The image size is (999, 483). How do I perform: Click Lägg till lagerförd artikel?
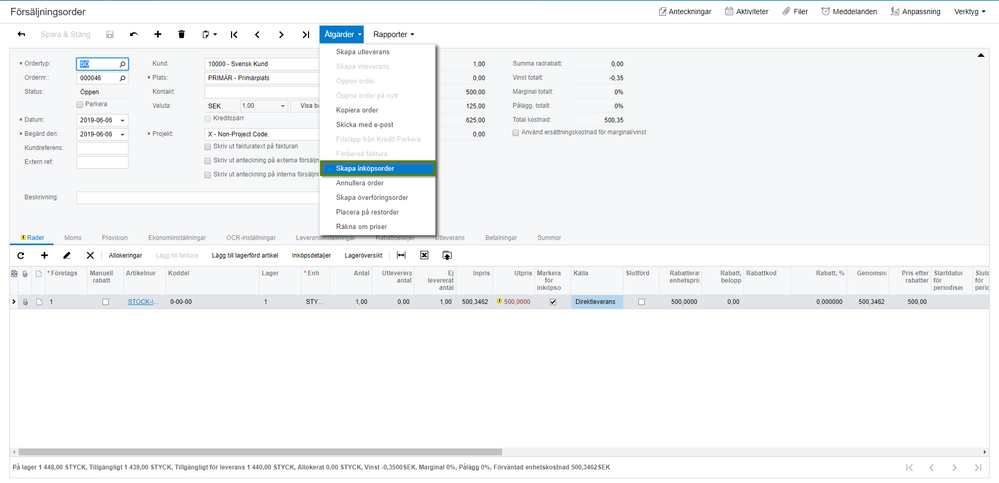coord(245,256)
